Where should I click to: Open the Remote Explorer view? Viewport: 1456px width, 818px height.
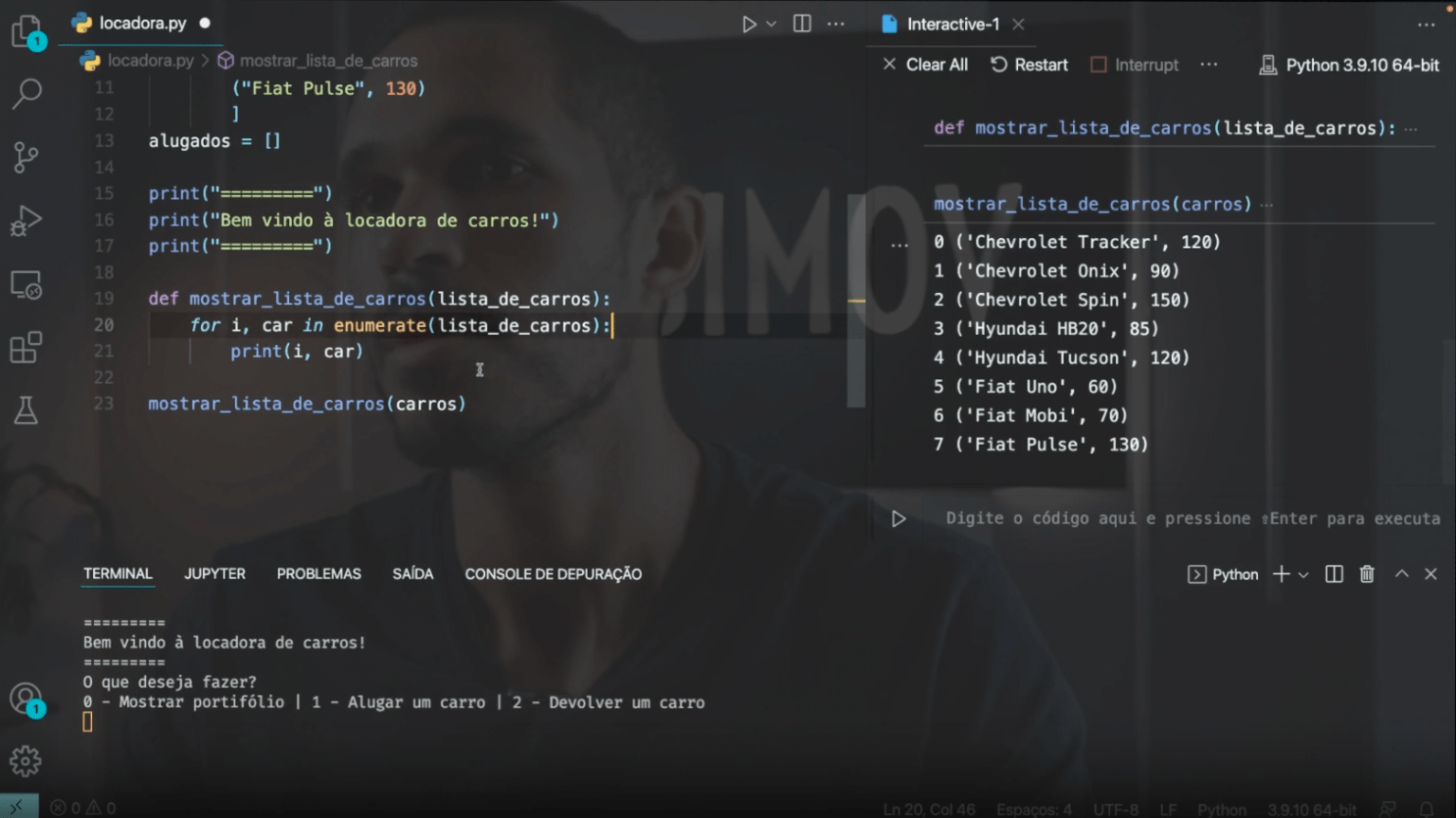click(x=26, y=283)
